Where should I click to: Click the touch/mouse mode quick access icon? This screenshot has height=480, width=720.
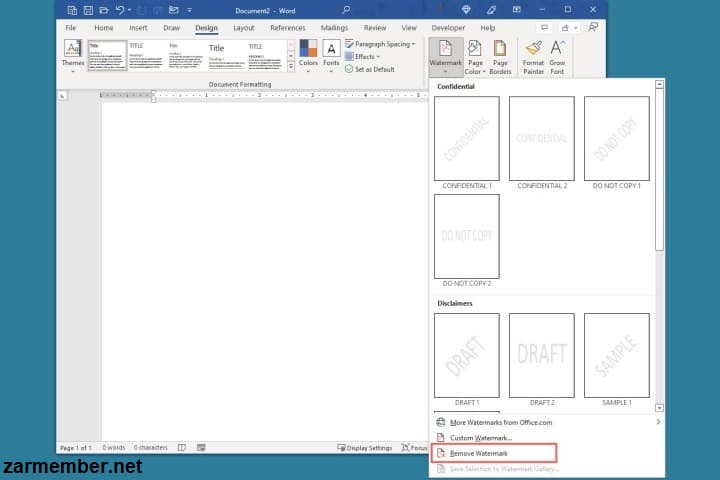pos(174,10)
